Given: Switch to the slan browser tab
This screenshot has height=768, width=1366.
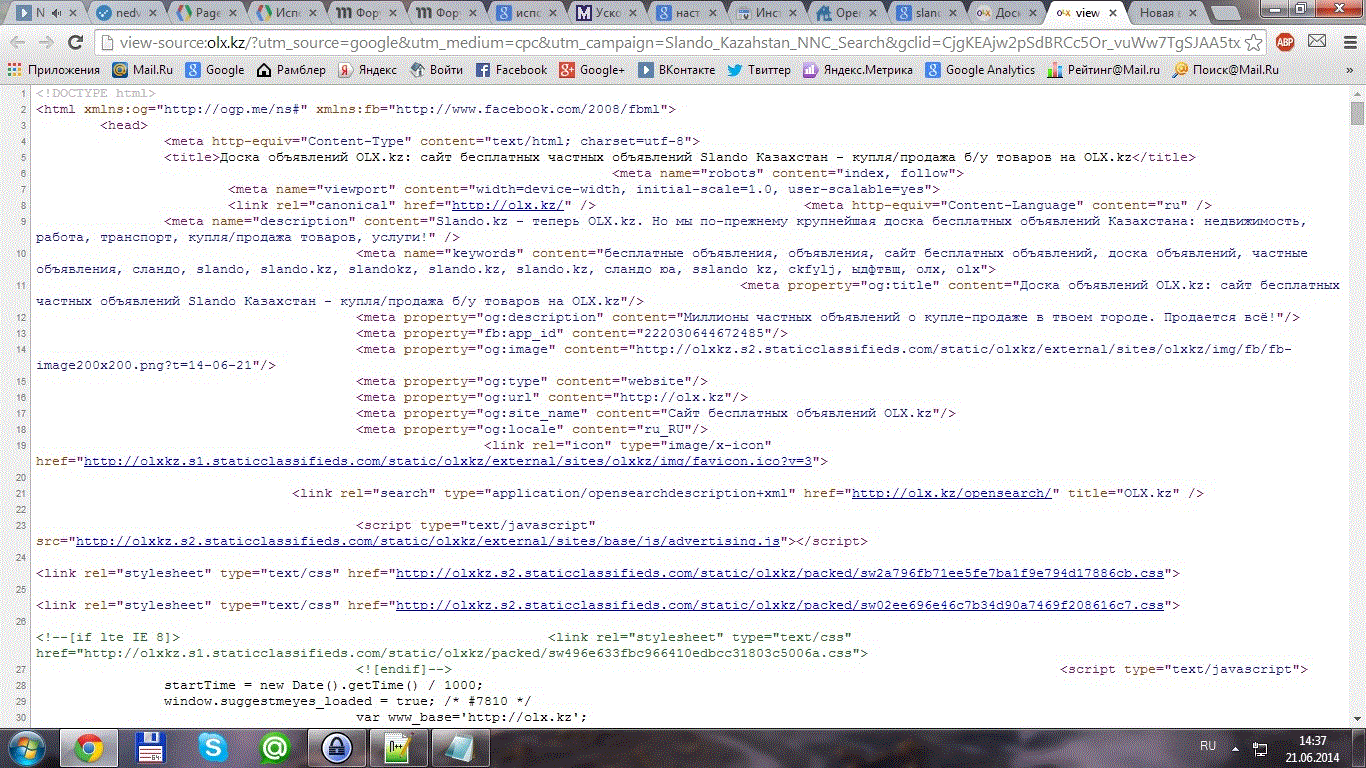Looking at the screenshot, I should click(928, 13).
